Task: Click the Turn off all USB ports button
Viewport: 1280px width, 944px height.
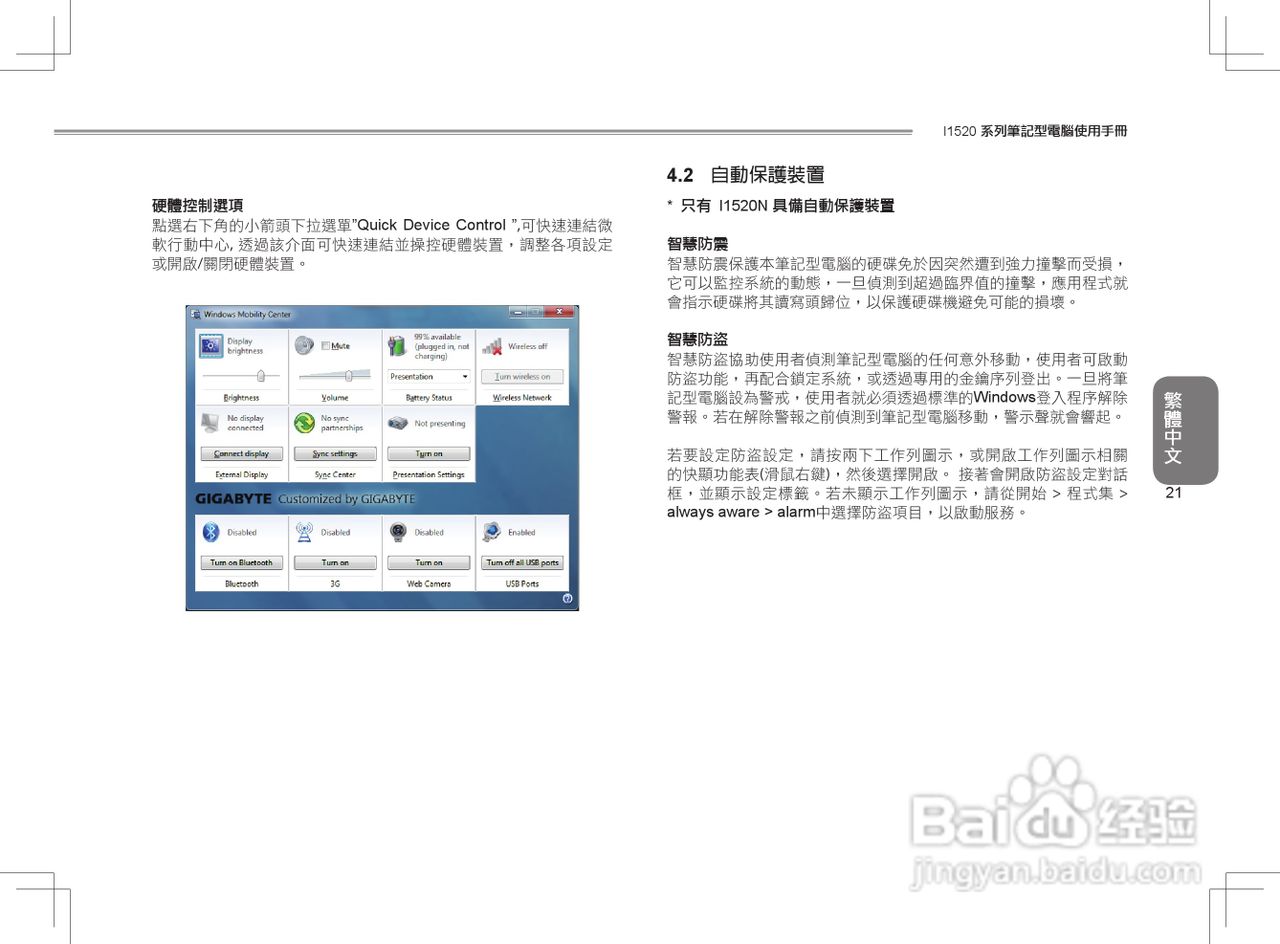Action: point(520,563)
